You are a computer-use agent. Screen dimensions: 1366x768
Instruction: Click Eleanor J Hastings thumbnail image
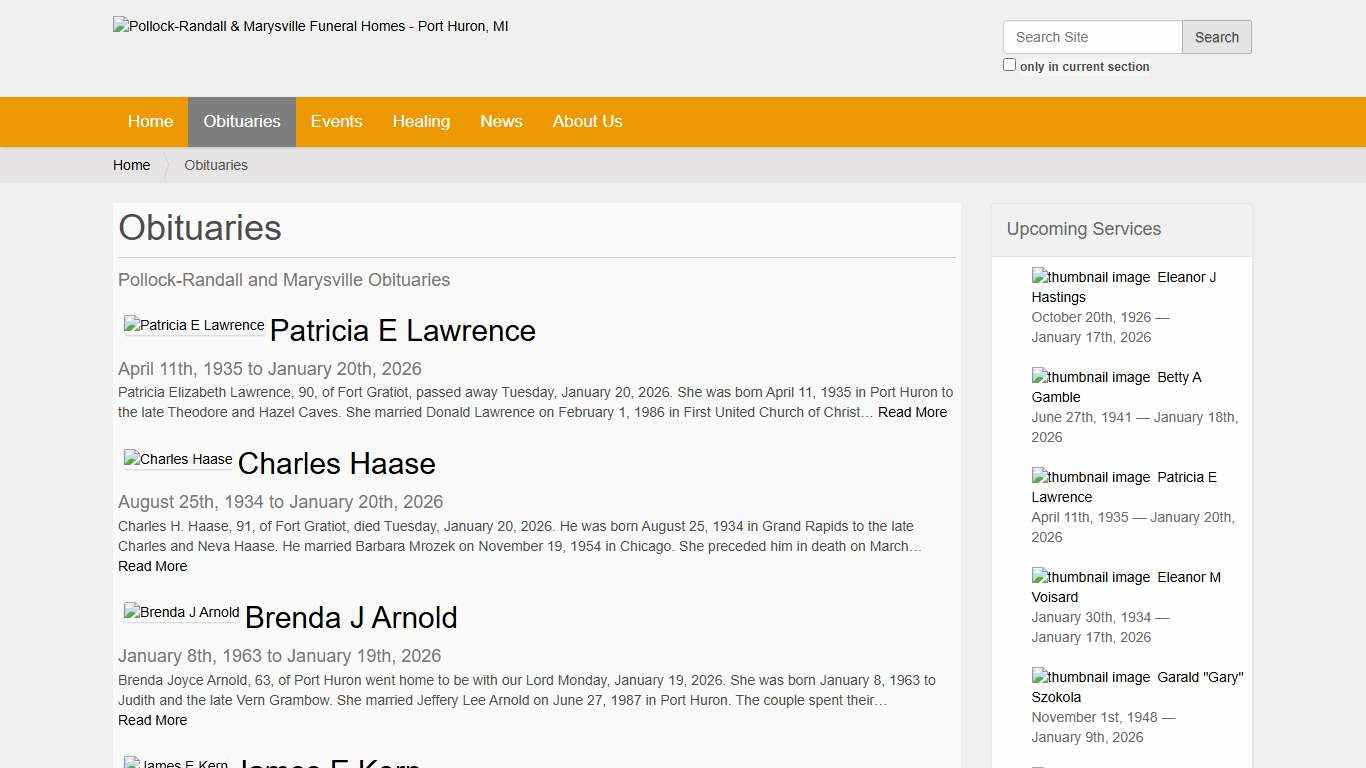pyautogui.click(x=1091, y=278)
